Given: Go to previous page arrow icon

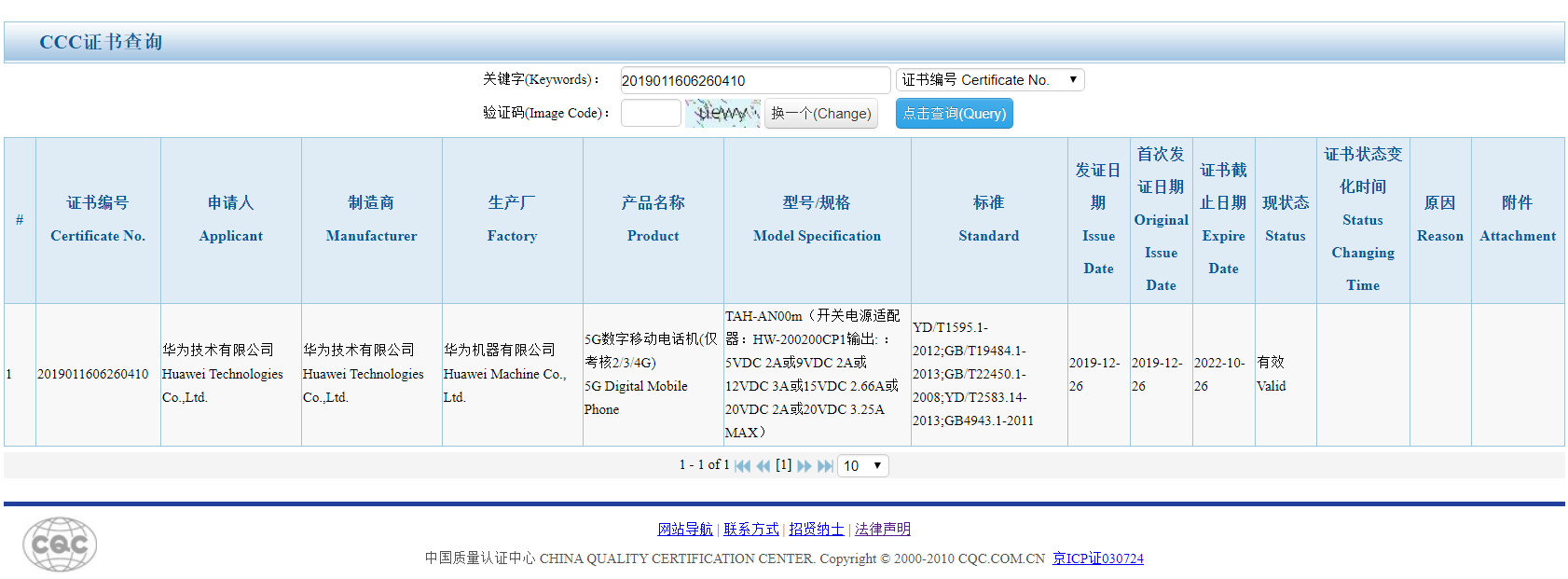Looking at the screenshot, I should point(763,466).
